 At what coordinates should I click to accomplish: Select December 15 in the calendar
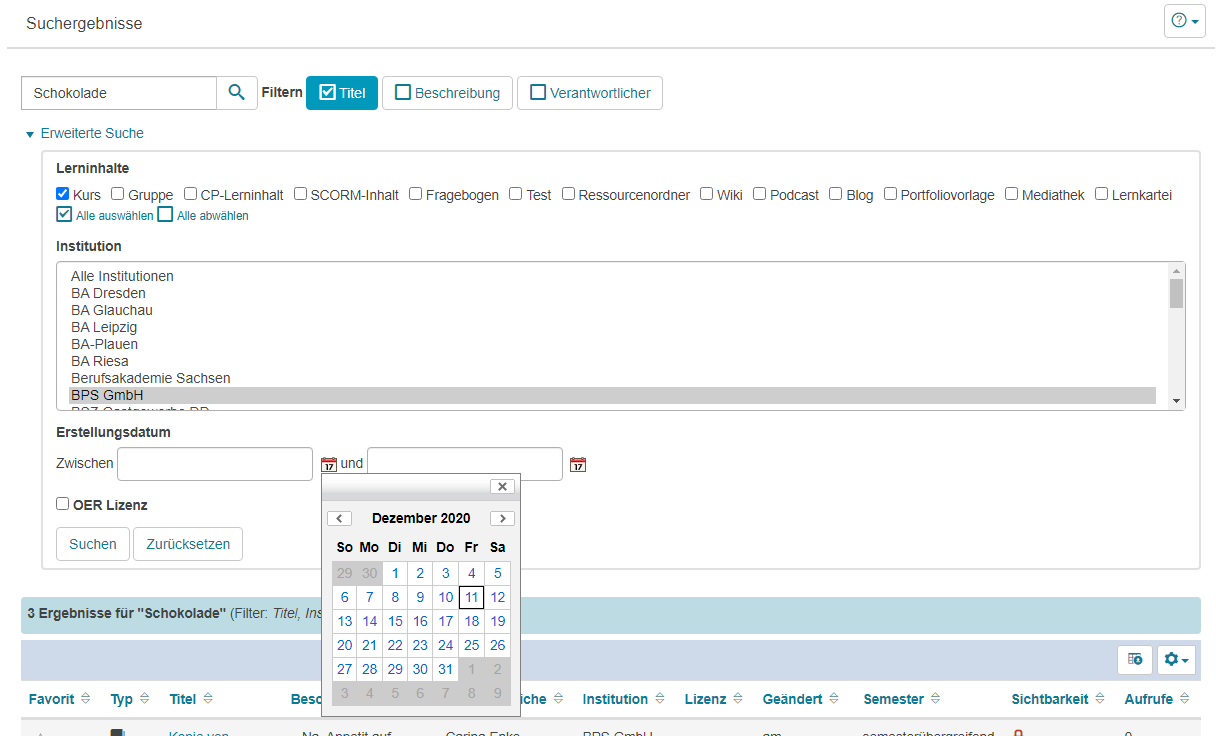[395, 621]
